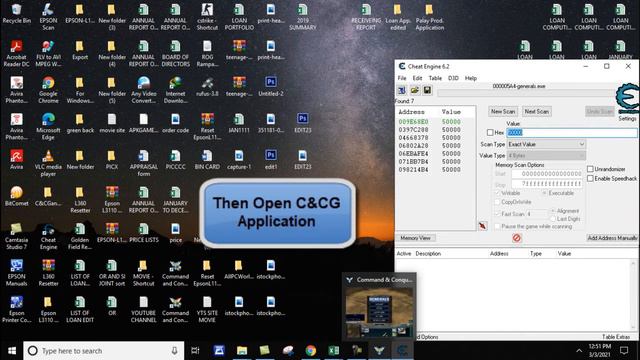Select the Internet Download Manager desktop icon

coord(176,90)
